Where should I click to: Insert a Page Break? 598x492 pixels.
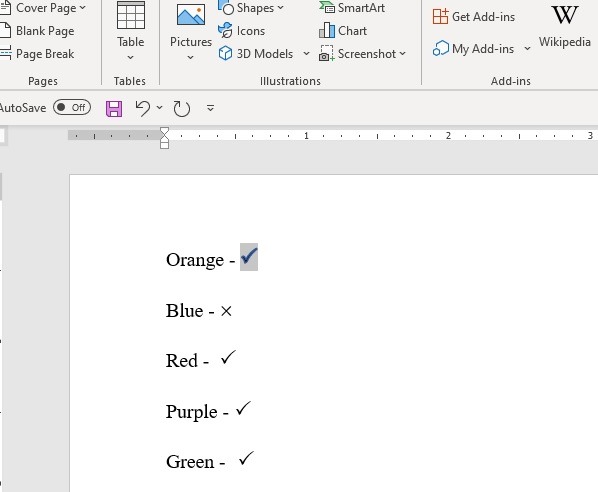coord(37,54)
